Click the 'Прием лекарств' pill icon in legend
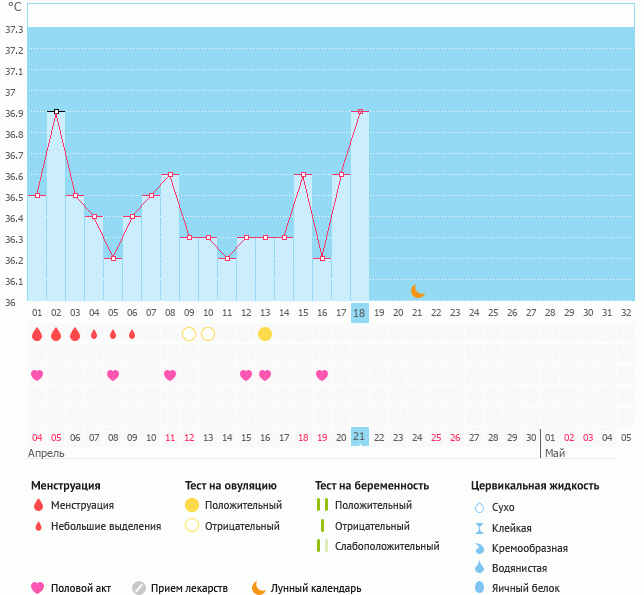The height and width of the screenshot is (595, 644). [x=139, y=588]
